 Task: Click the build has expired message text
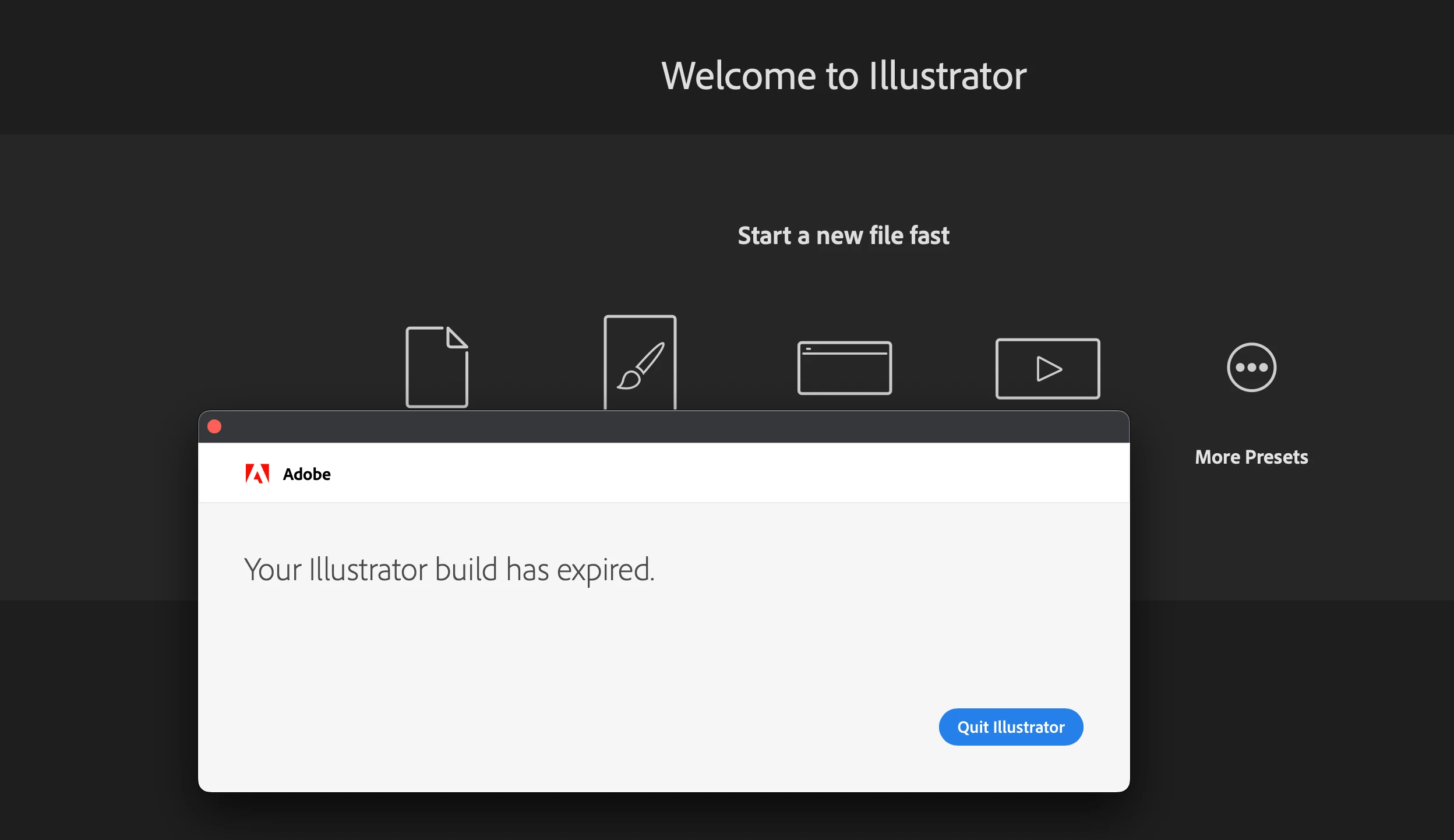point(449,569)
